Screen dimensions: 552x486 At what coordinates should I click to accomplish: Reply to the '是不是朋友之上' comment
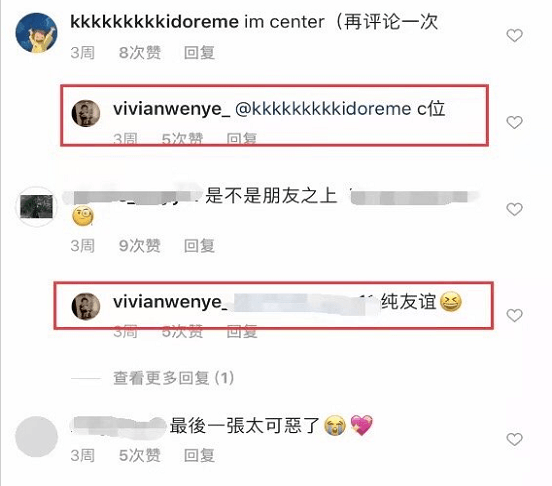pyautogui.click(x=199, y=246)
